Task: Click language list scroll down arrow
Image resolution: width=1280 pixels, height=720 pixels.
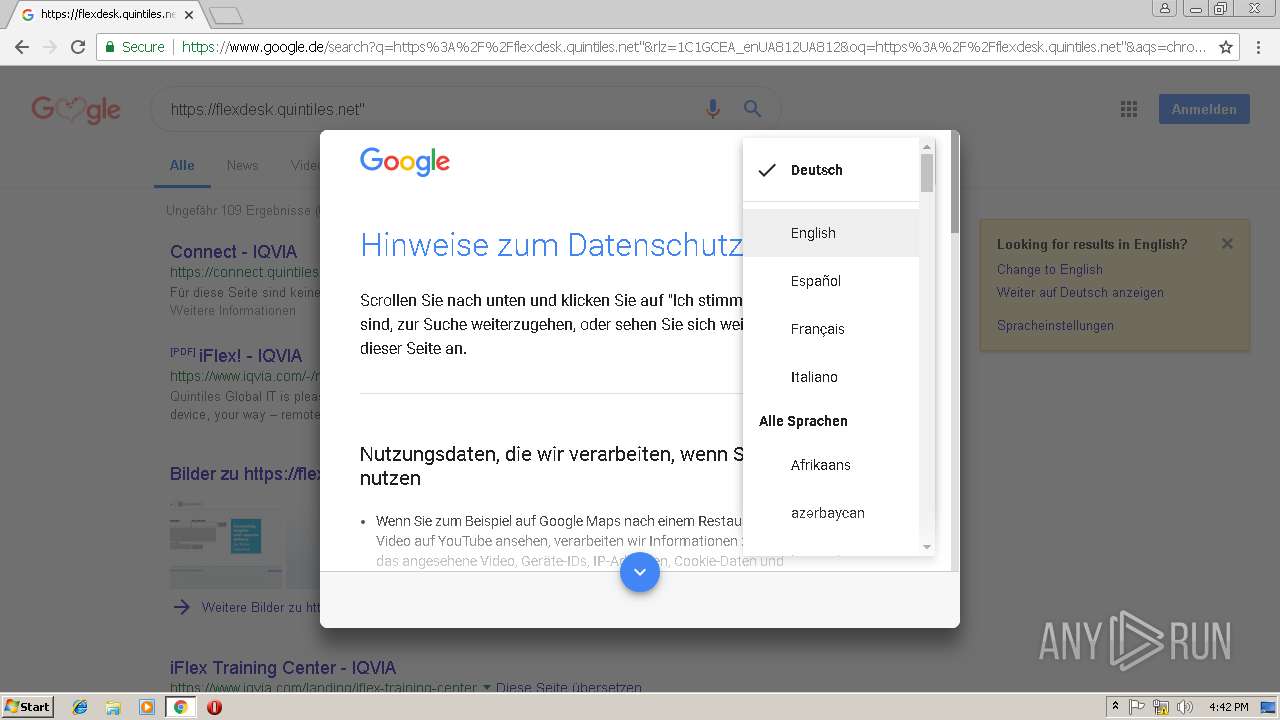Action: 927,547
